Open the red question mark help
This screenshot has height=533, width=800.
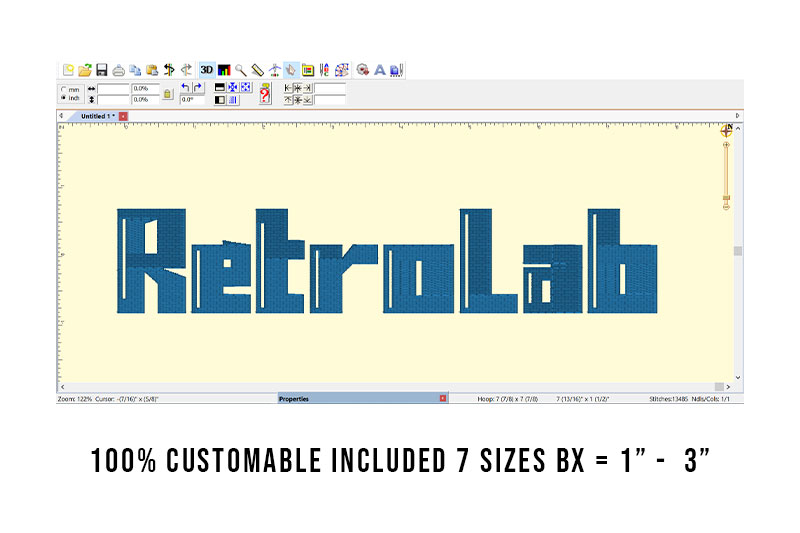click(265, 94)
